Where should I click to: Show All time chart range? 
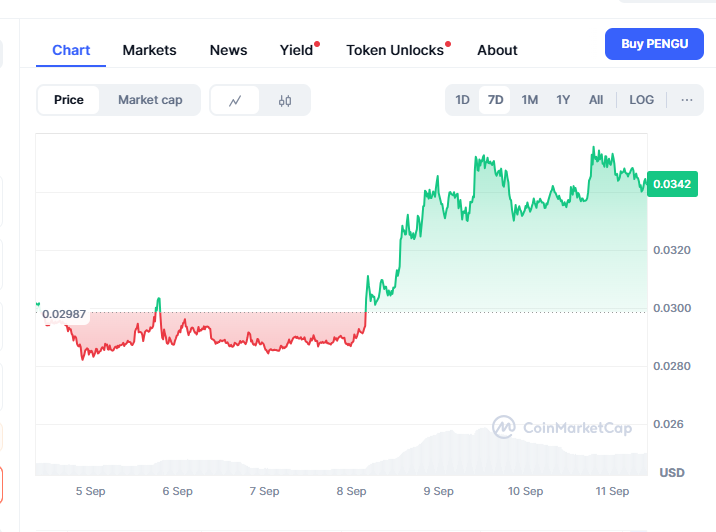596,100
